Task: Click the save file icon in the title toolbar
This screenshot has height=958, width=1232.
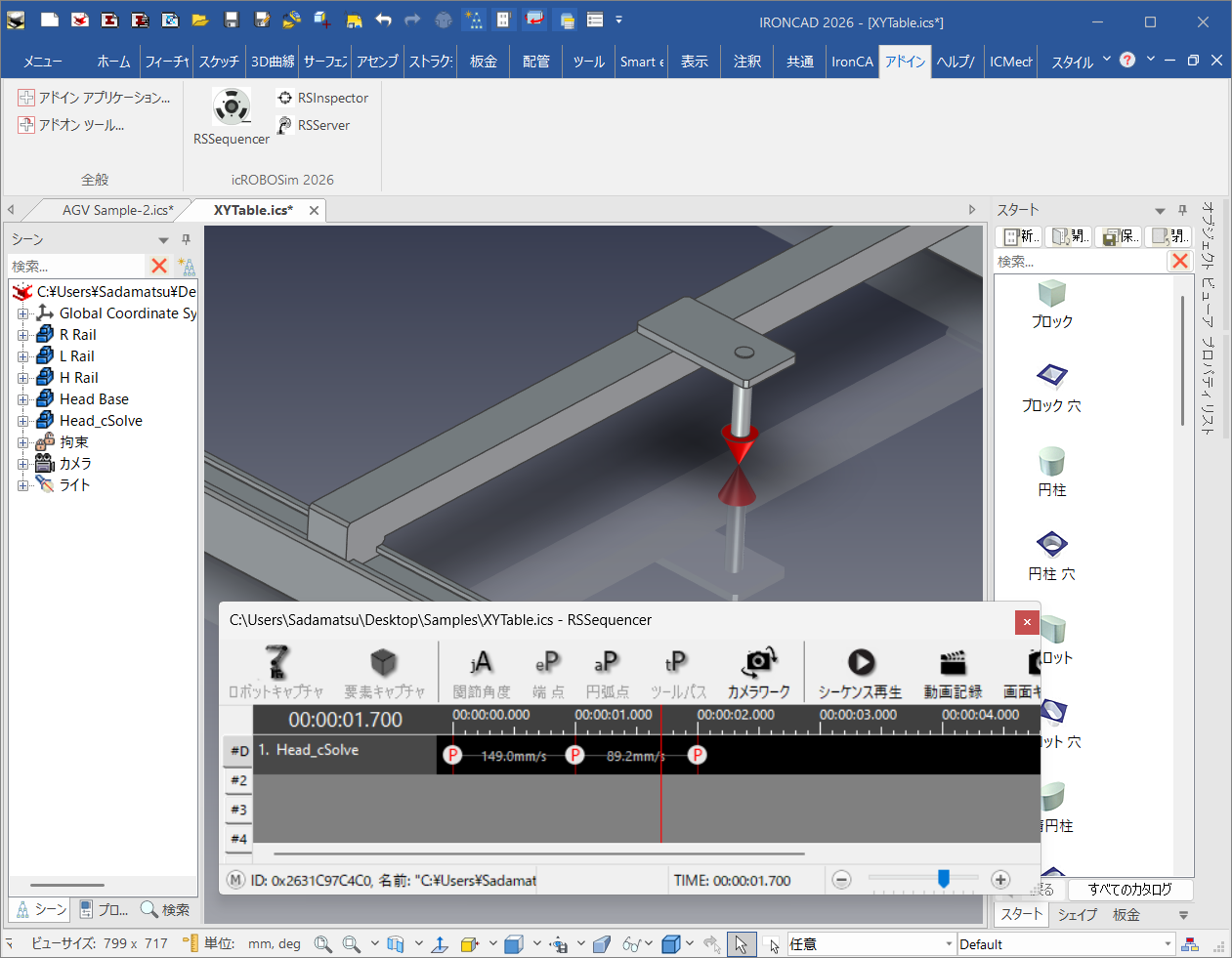Action: (x=232, y=20)
